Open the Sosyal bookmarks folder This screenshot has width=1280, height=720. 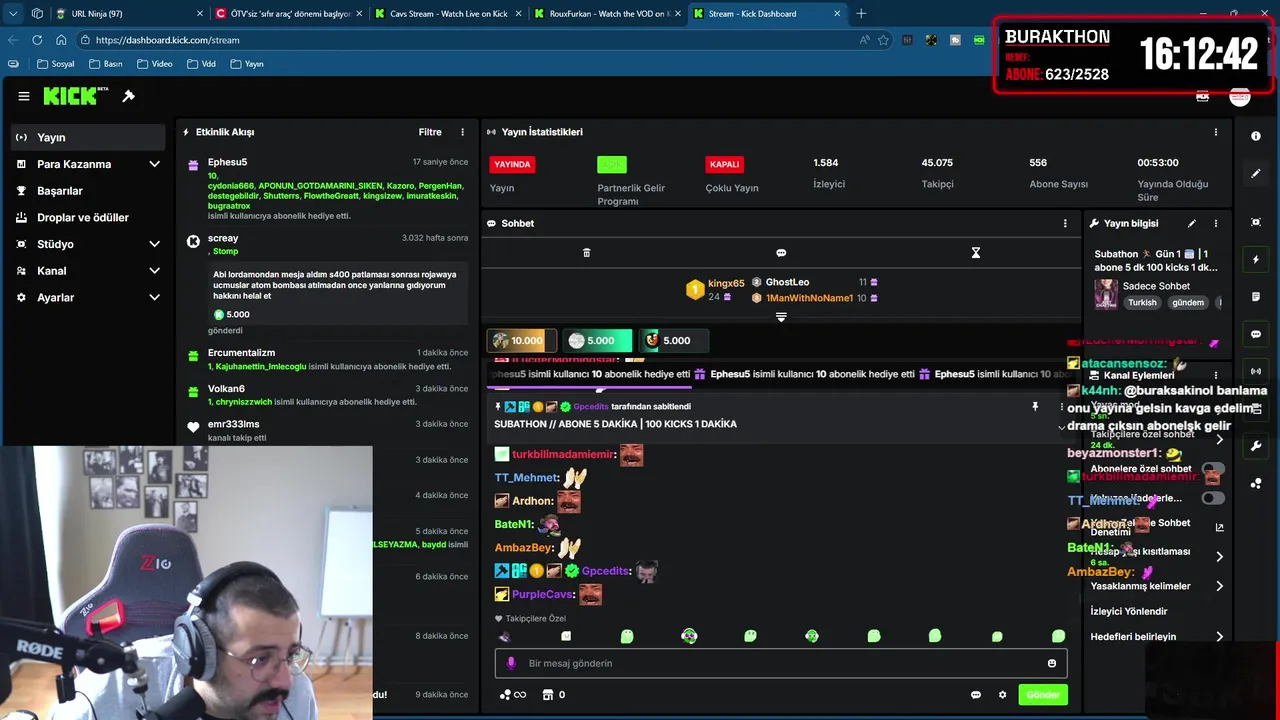[x=55, y=64]
